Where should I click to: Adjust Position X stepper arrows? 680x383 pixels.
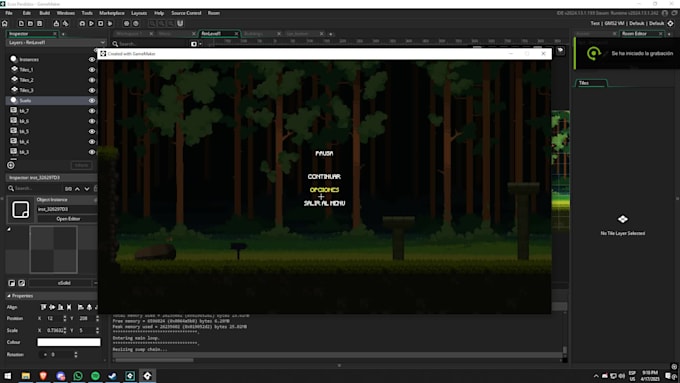tap(65, 318)
